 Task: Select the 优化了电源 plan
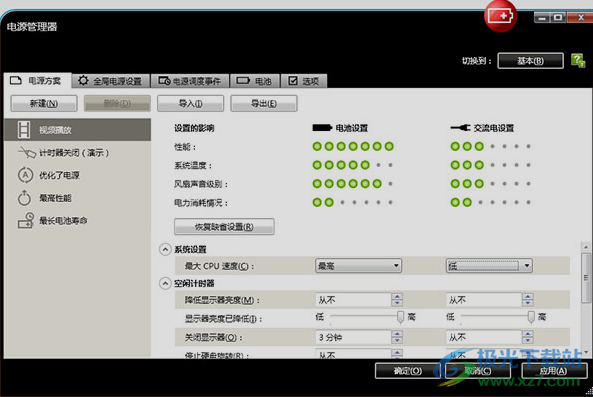click(x=77, y=175)
